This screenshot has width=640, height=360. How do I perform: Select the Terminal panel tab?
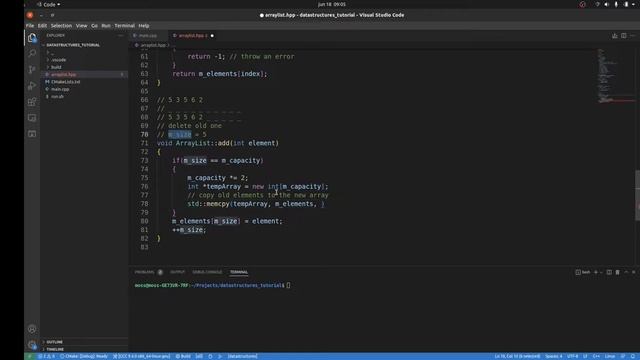(x=239, y=272)
